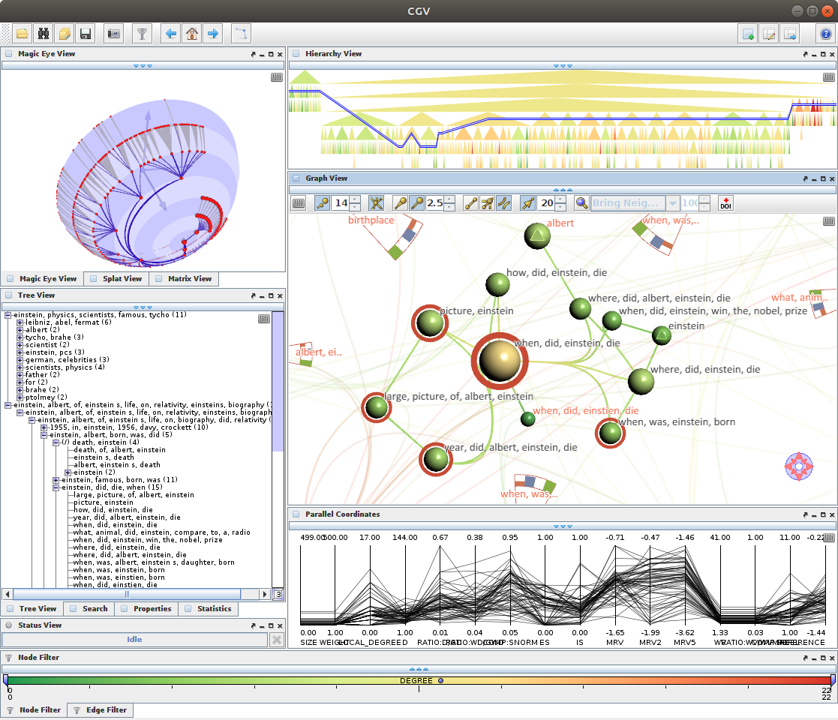Click the home navigation icon
The height and width of the screenshot is (720, 838).
pos(192,34)
